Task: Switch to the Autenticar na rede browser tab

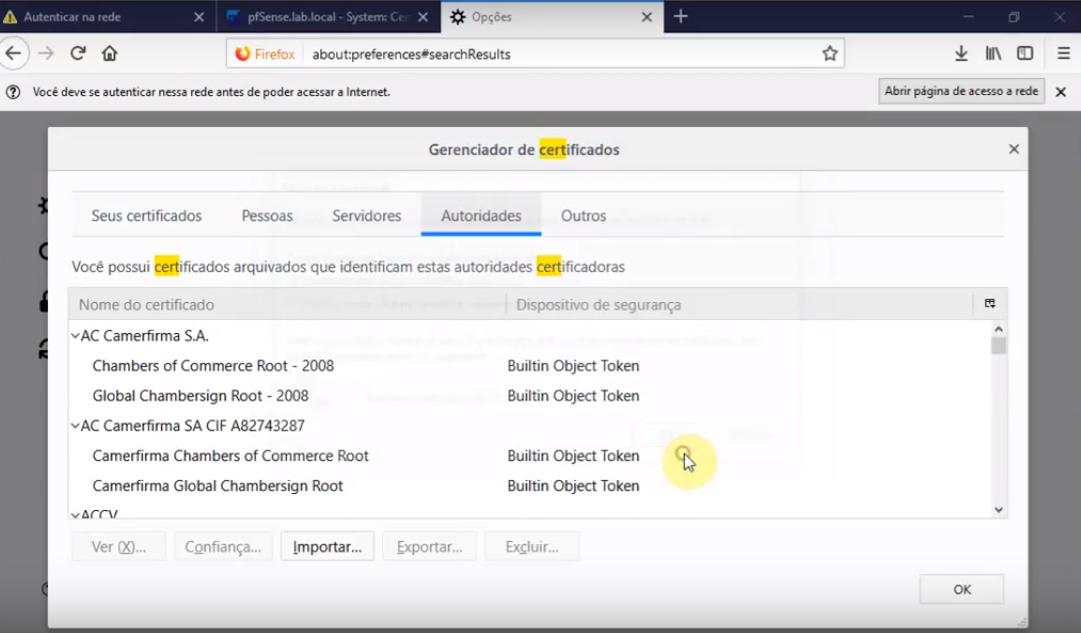Action: (108, 17)
